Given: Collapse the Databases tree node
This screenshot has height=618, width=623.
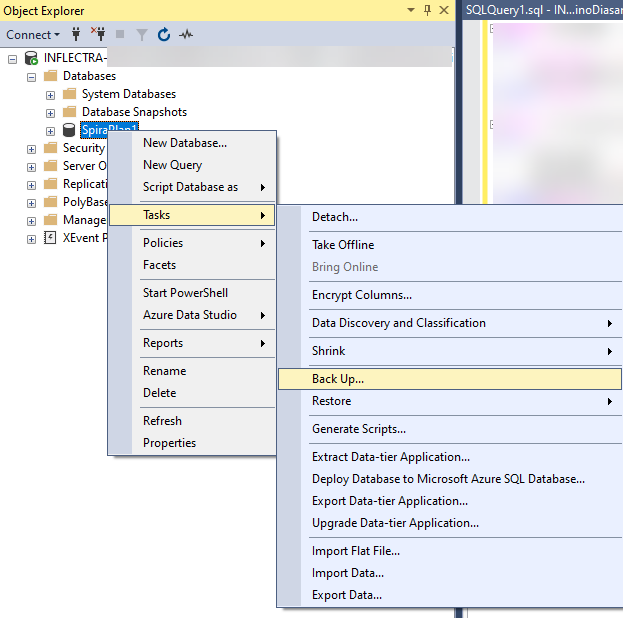Looking at the screenshot, I should coord(31,76).
